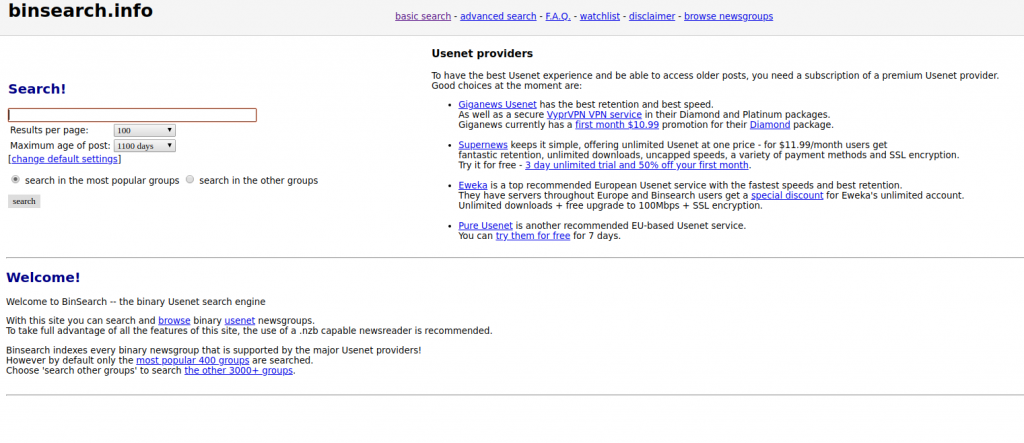
Task: Click browse newsgroups in header
Action: point(728,16)
